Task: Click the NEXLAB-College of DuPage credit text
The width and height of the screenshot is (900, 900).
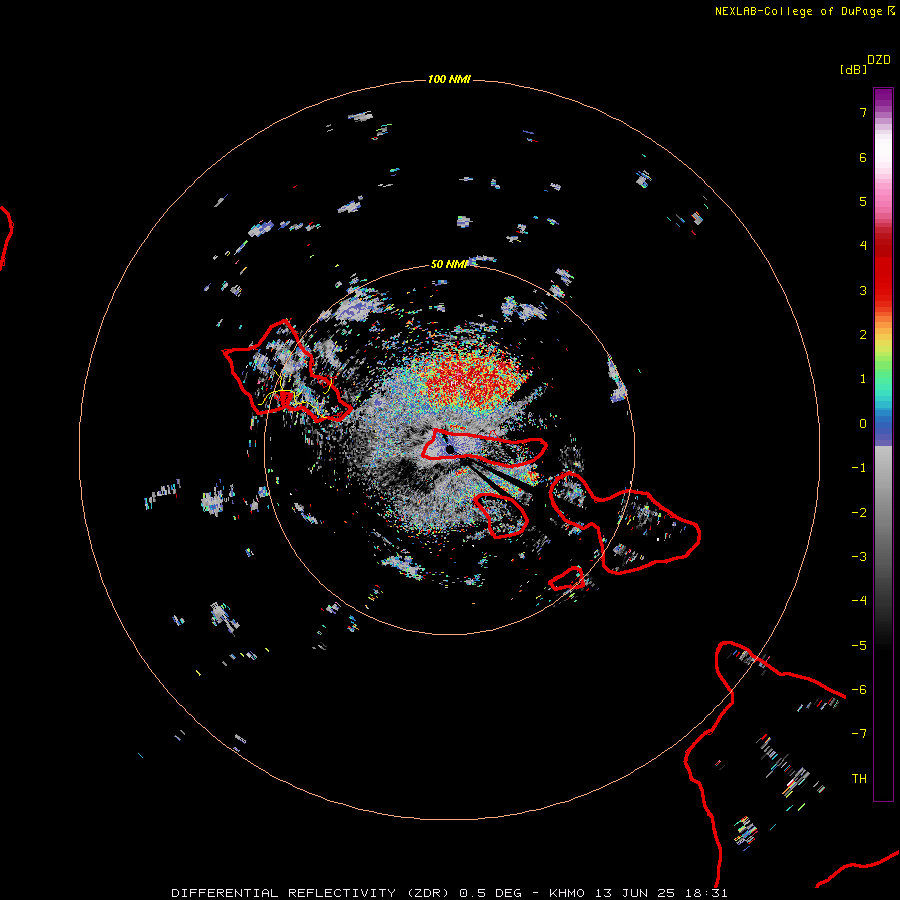Action: point(805,11)
